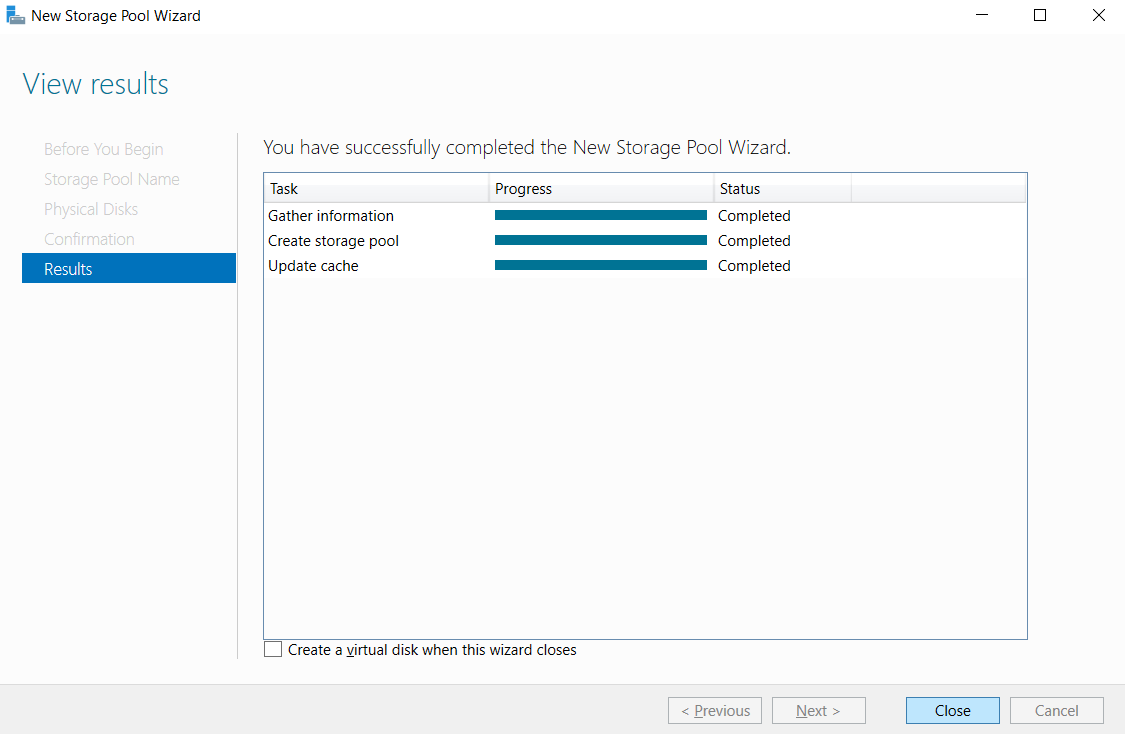The width and height of the screenshot is (1125, 734).
Task: Click the Update cache progress bar
Action: pos(601,265)
